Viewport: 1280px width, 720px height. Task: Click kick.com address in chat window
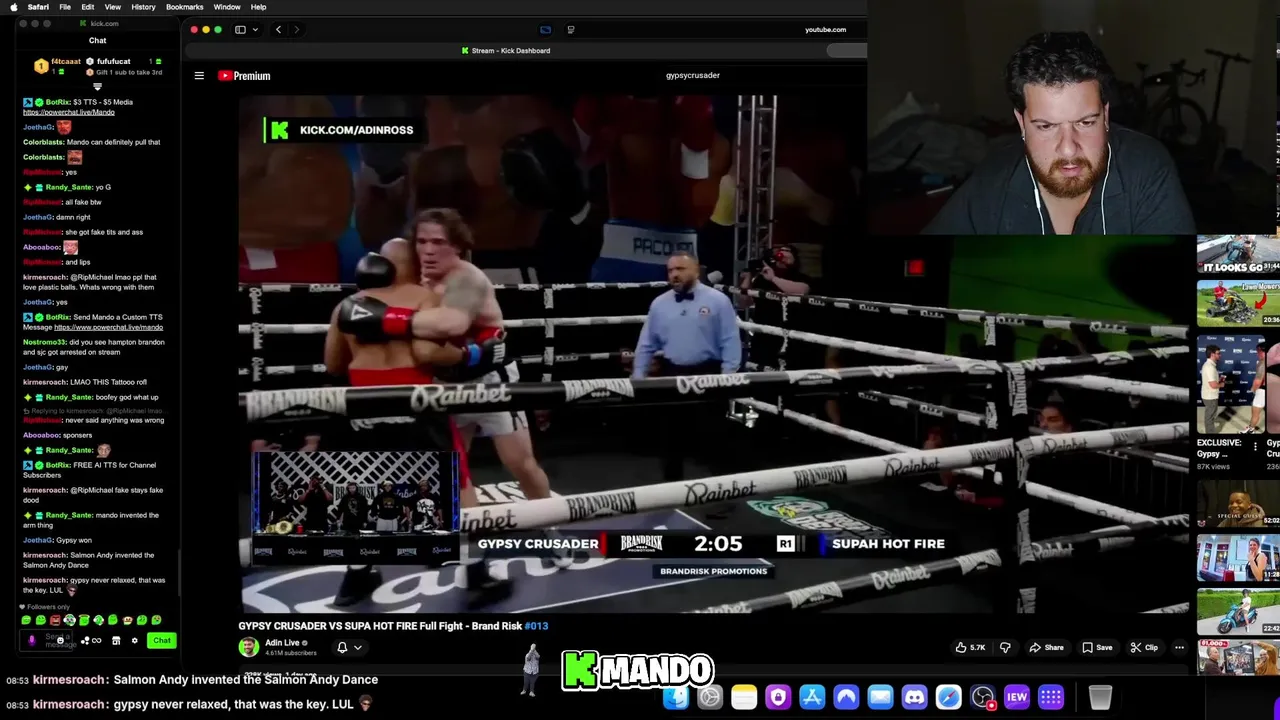pos(104,23)
